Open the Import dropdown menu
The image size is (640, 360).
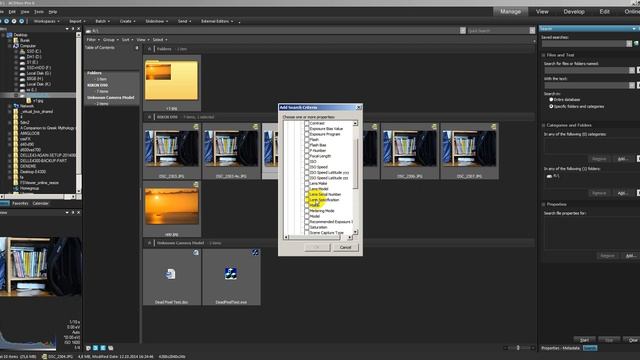click(77, 21)
